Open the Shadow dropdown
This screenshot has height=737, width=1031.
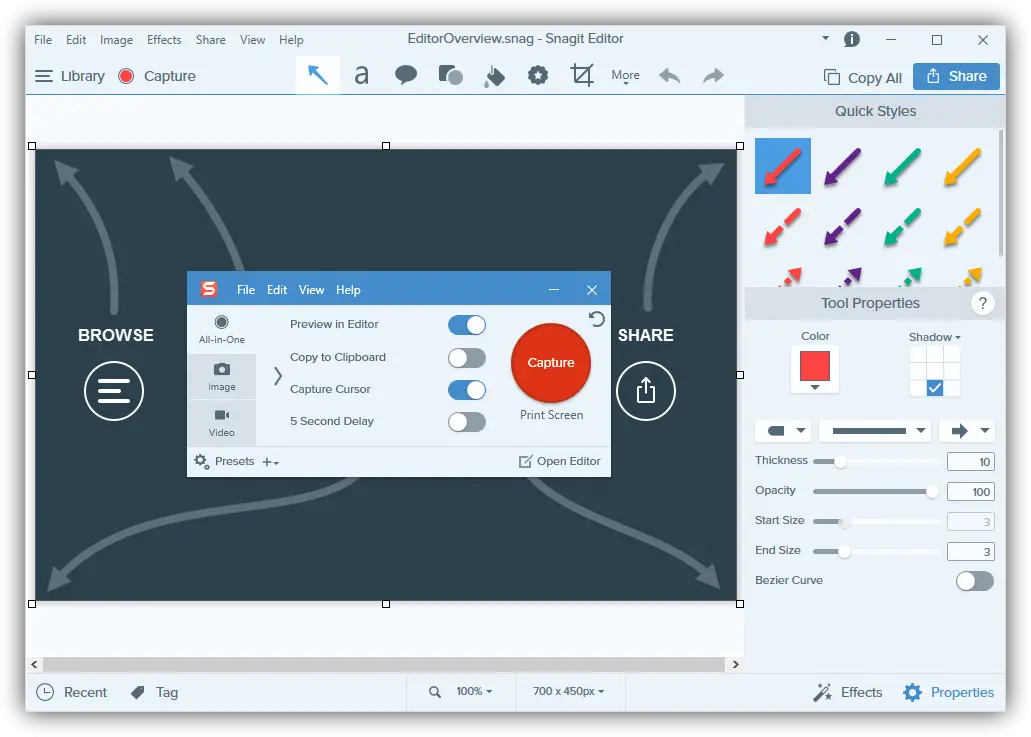click(x=934, y=337)
